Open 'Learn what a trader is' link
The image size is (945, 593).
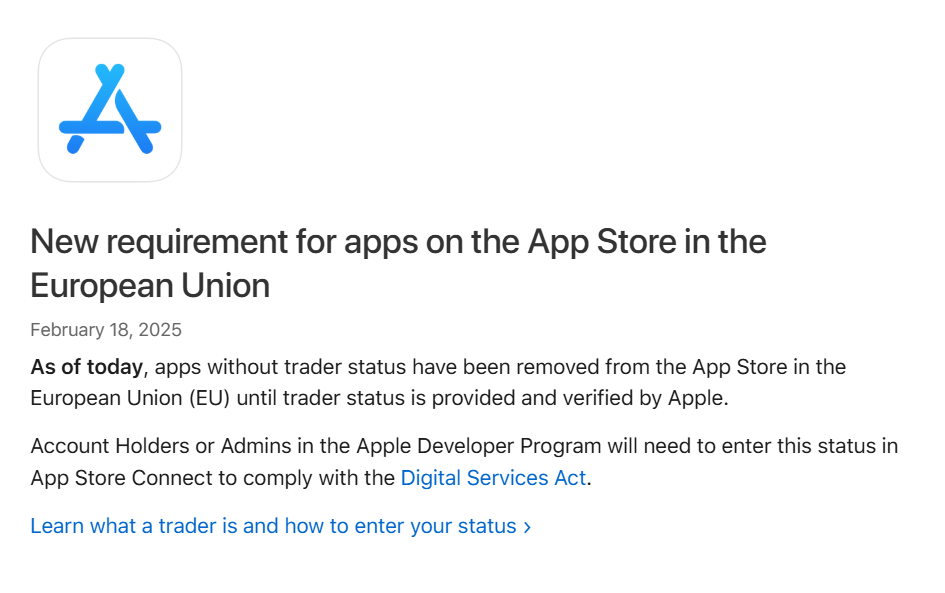[x=280, y=526]
